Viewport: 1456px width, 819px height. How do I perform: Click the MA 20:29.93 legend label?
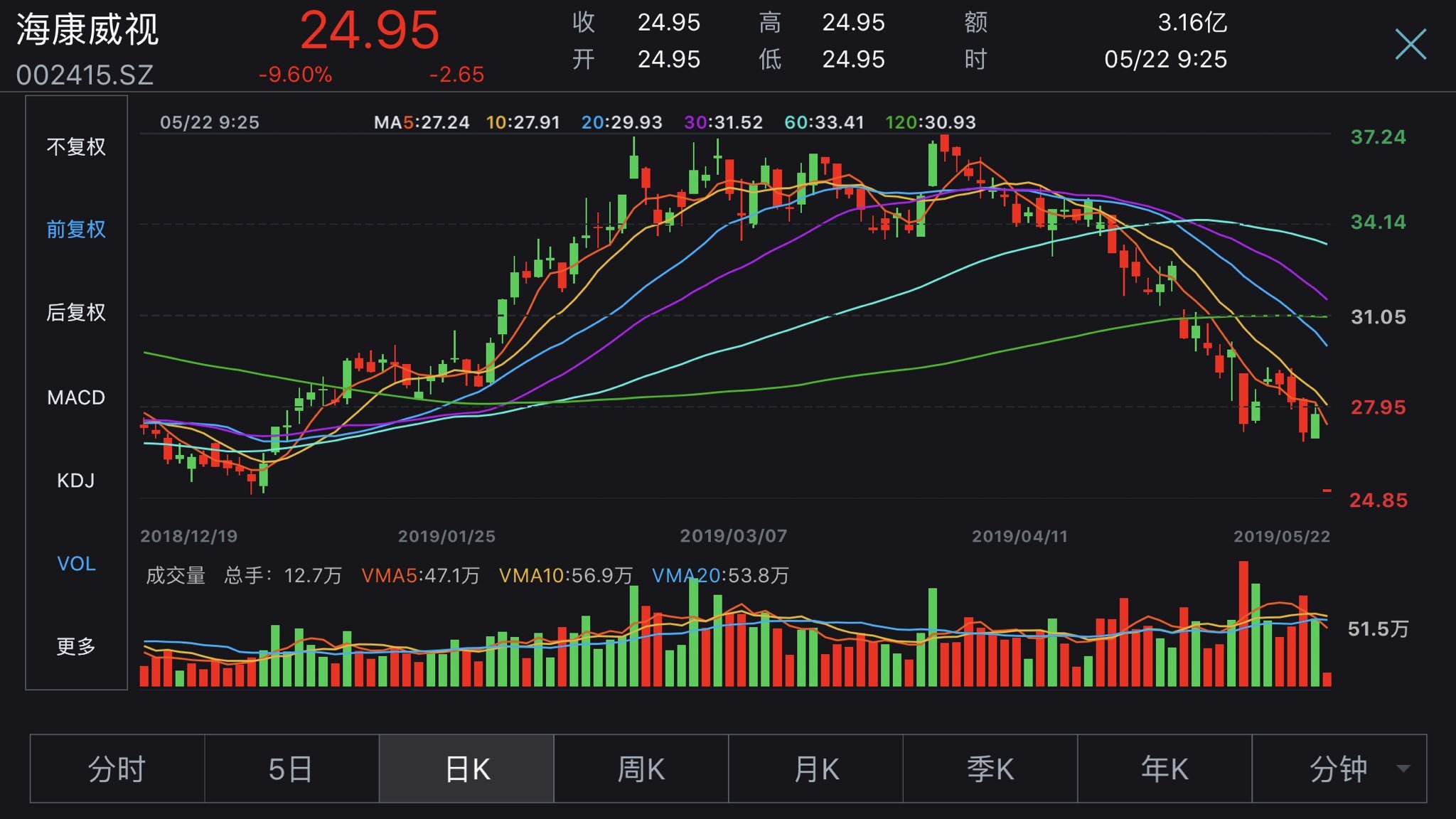point(622,122)
